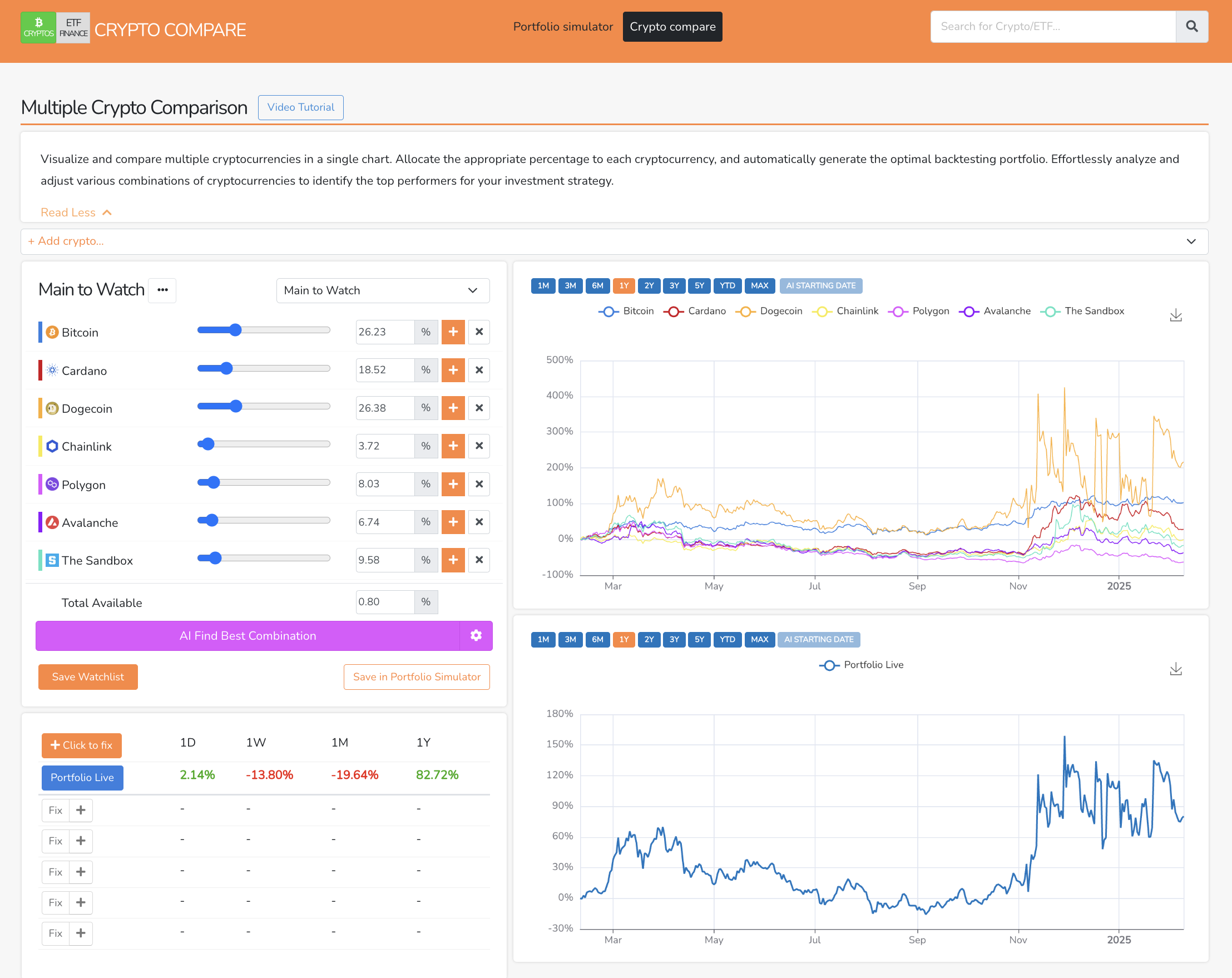Click the plus button for Cardano
This screenshot has height=978, width=1232.
tap(453, 370)
